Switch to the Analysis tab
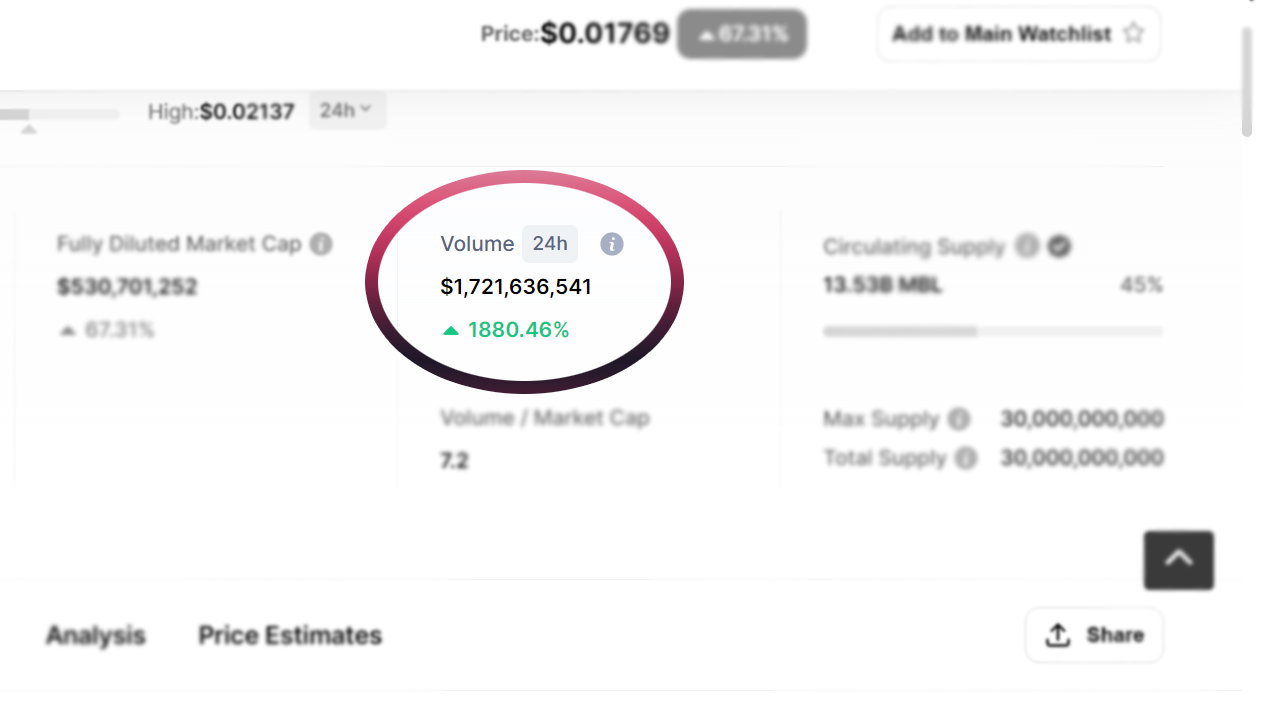The image size is (1280, 720). [96, 635]
